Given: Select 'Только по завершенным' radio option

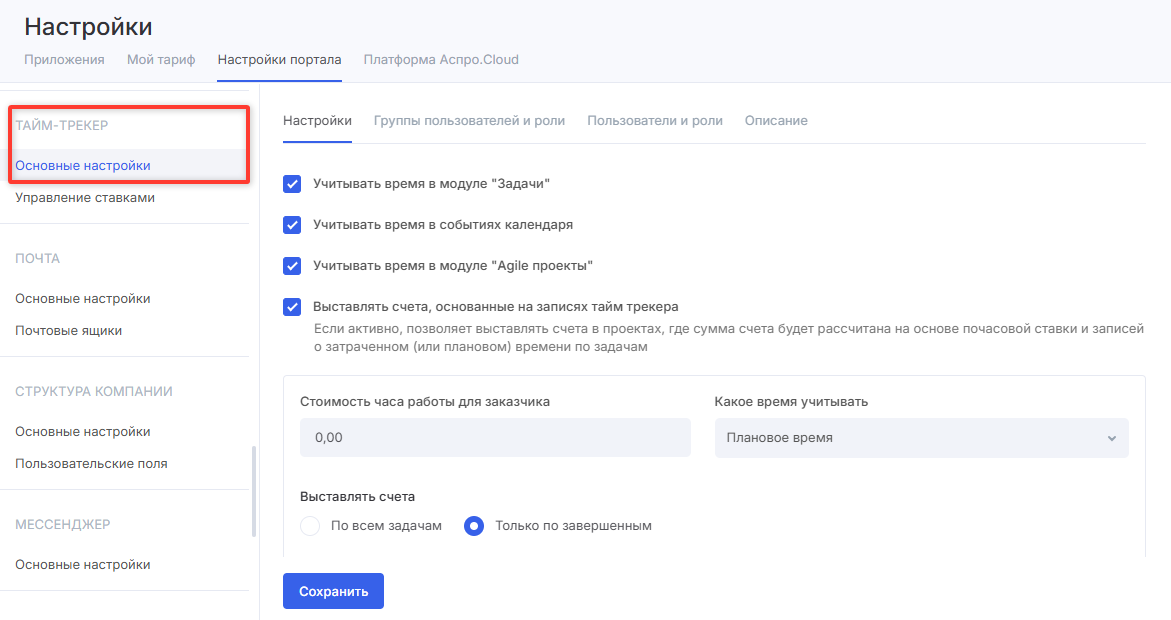Looking at the screenshot, I should [474, 526].
